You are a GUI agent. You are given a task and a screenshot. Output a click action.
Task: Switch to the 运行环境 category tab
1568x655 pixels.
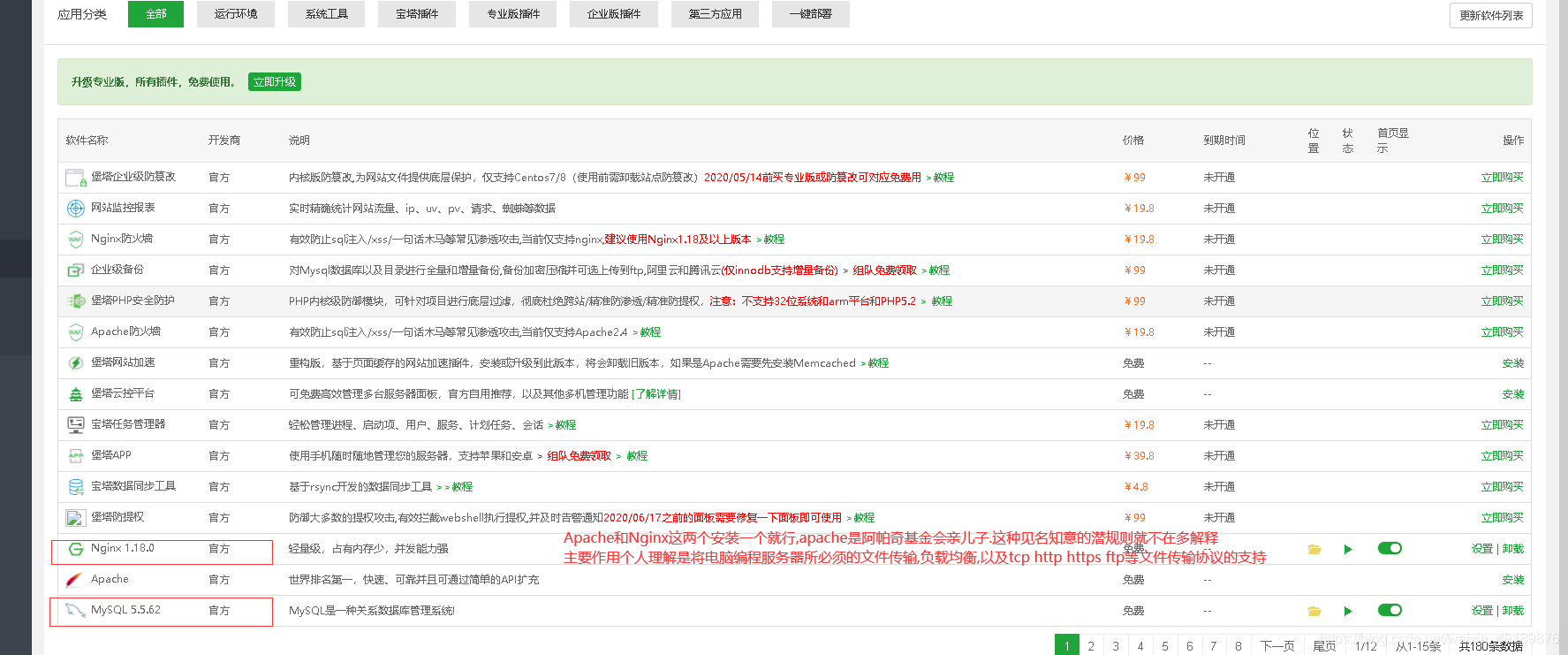tap(236, 14)
